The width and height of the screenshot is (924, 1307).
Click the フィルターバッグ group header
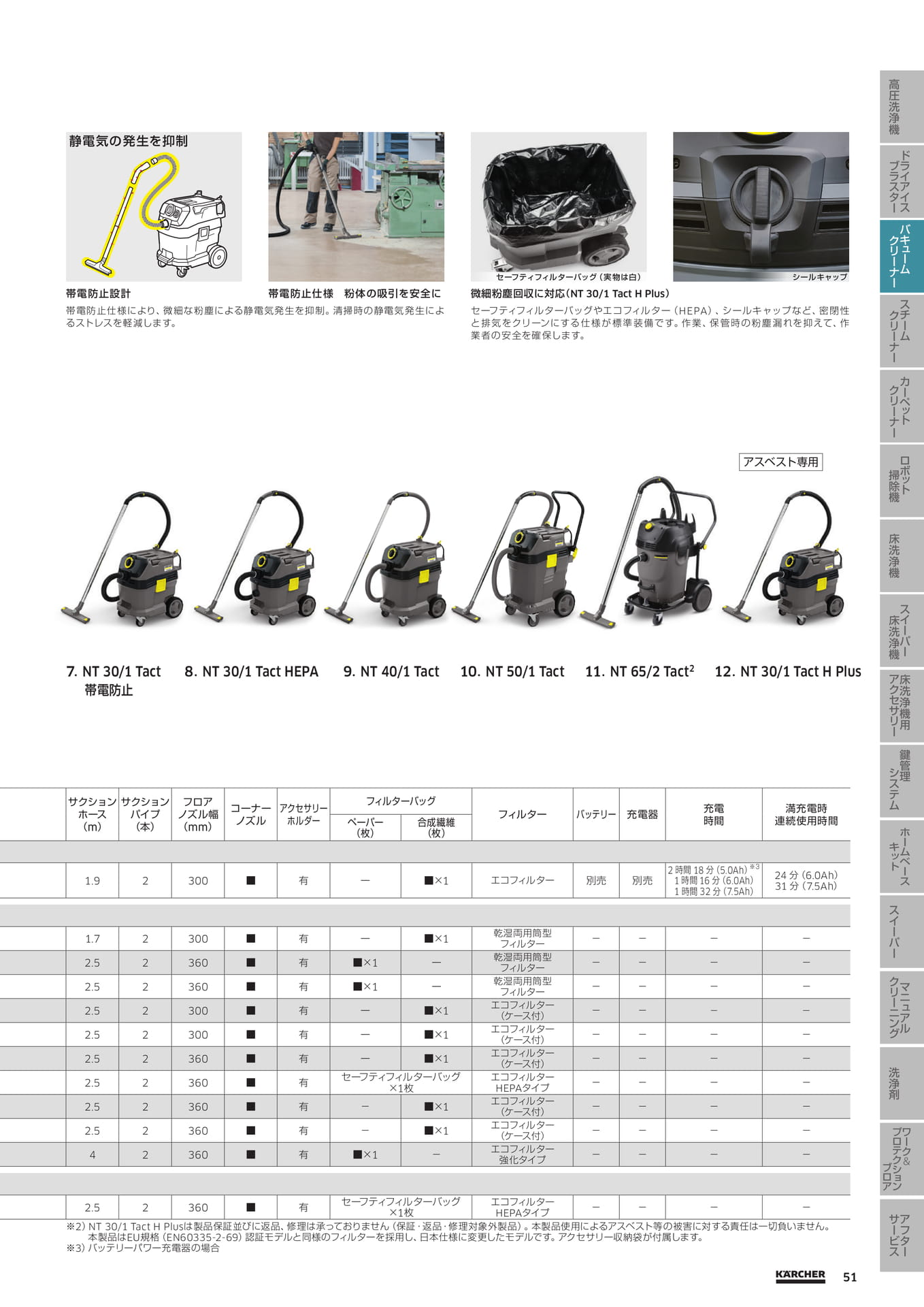point(401,801)
